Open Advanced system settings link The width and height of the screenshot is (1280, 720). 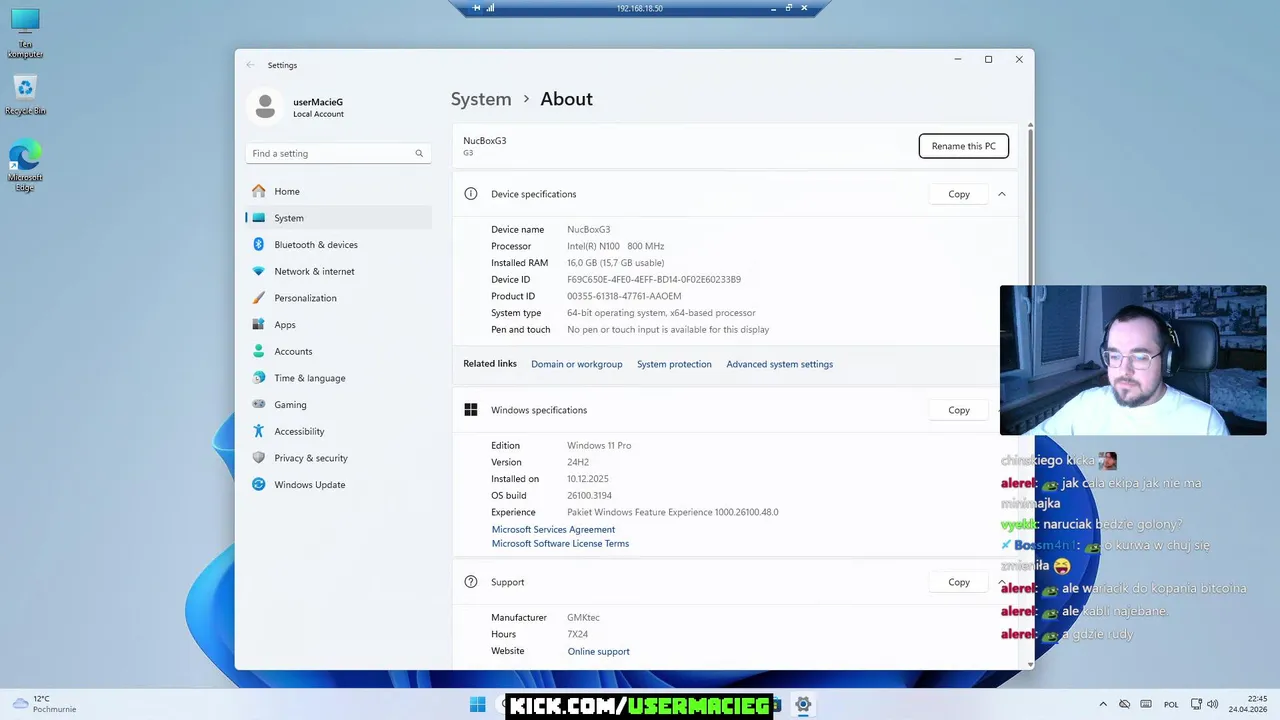pyautogui.click(x=780, y=364)
